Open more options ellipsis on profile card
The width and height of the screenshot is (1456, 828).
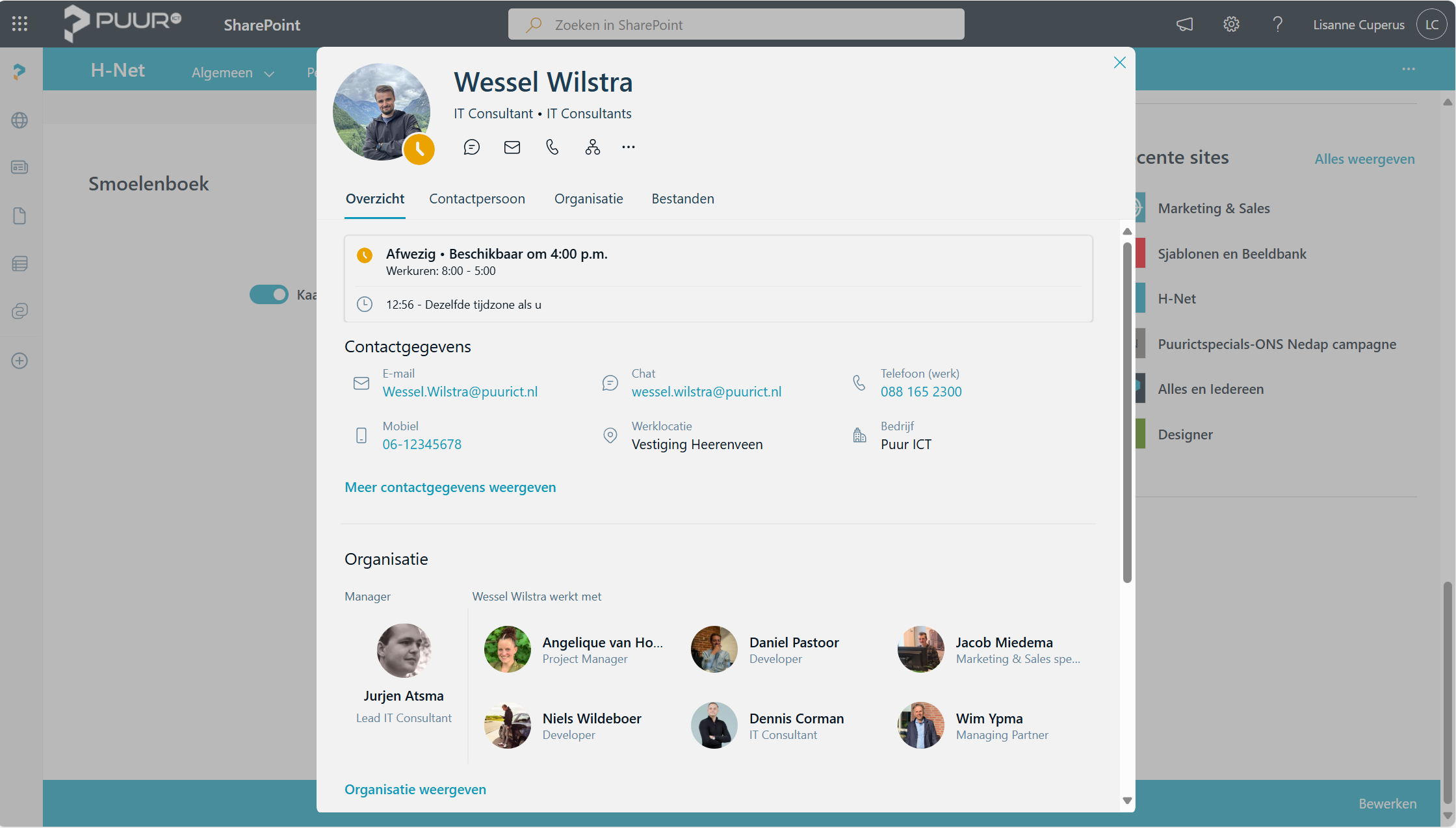click(629, 148)
